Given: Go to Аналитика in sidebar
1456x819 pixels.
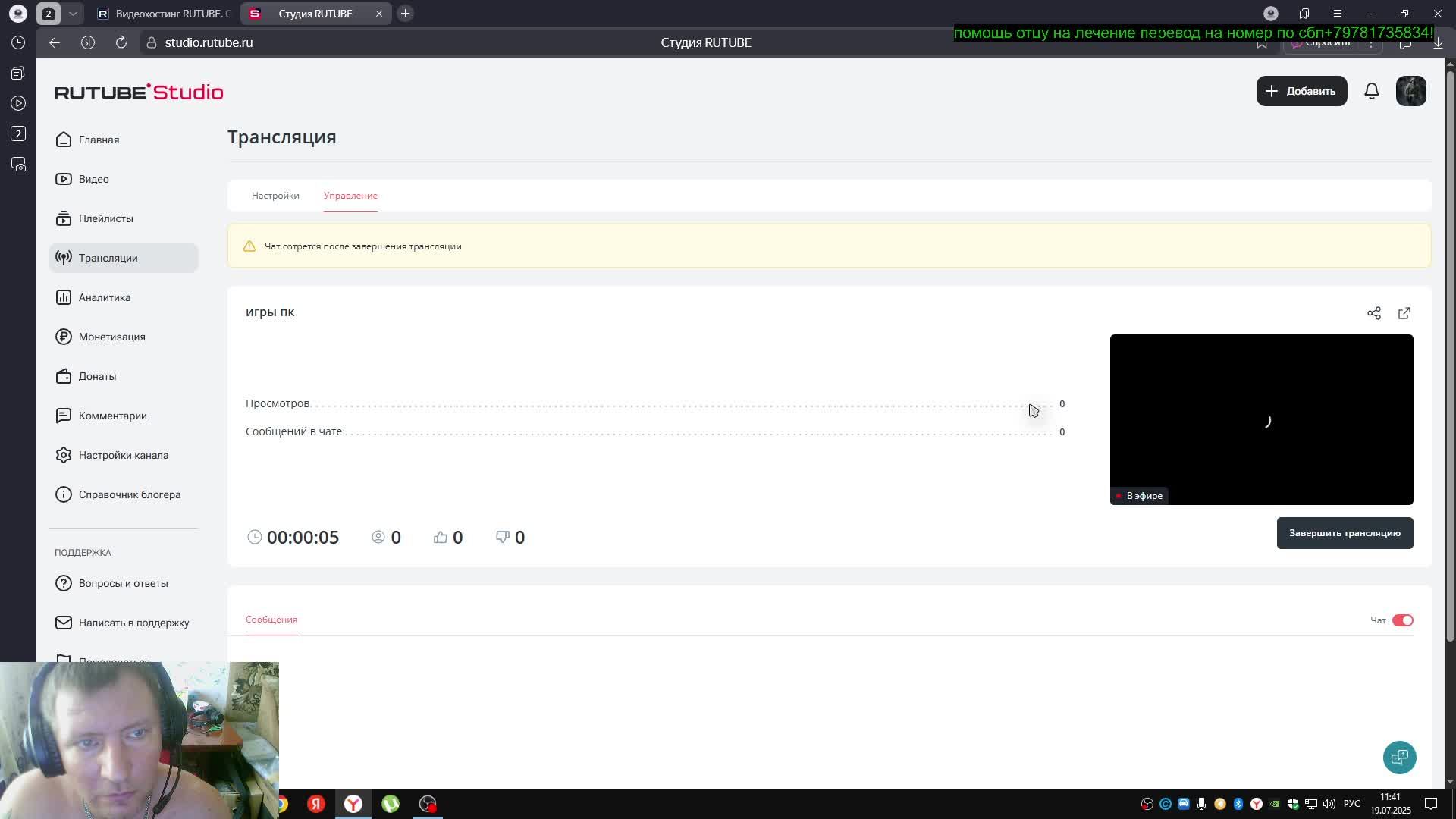Looking at the screenshot, I should point(105,297).
